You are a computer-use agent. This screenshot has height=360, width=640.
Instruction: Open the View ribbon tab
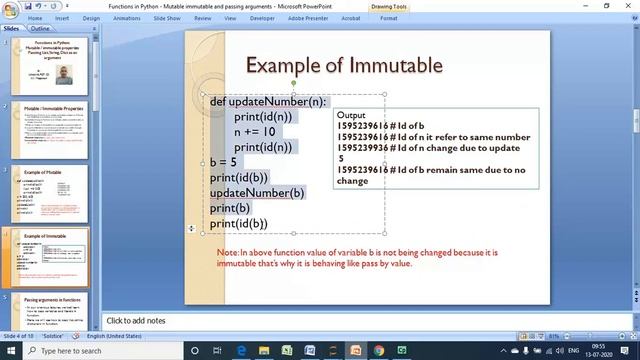click(x=230, y=18)
